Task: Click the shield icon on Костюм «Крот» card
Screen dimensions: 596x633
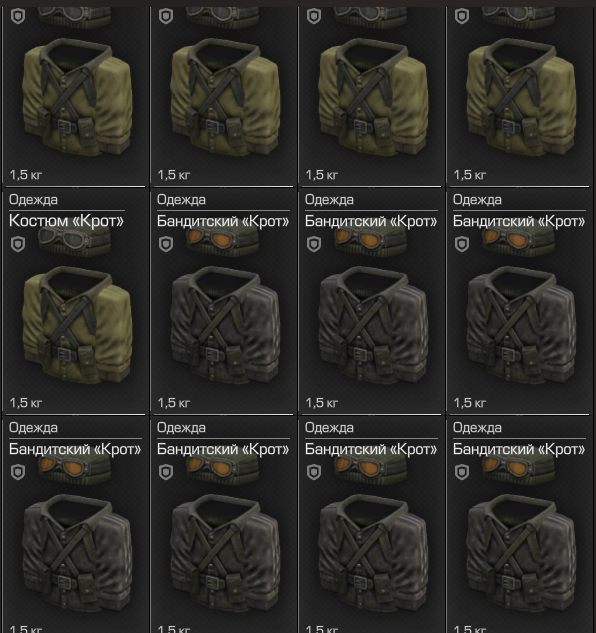Action: tap(18, 244)
